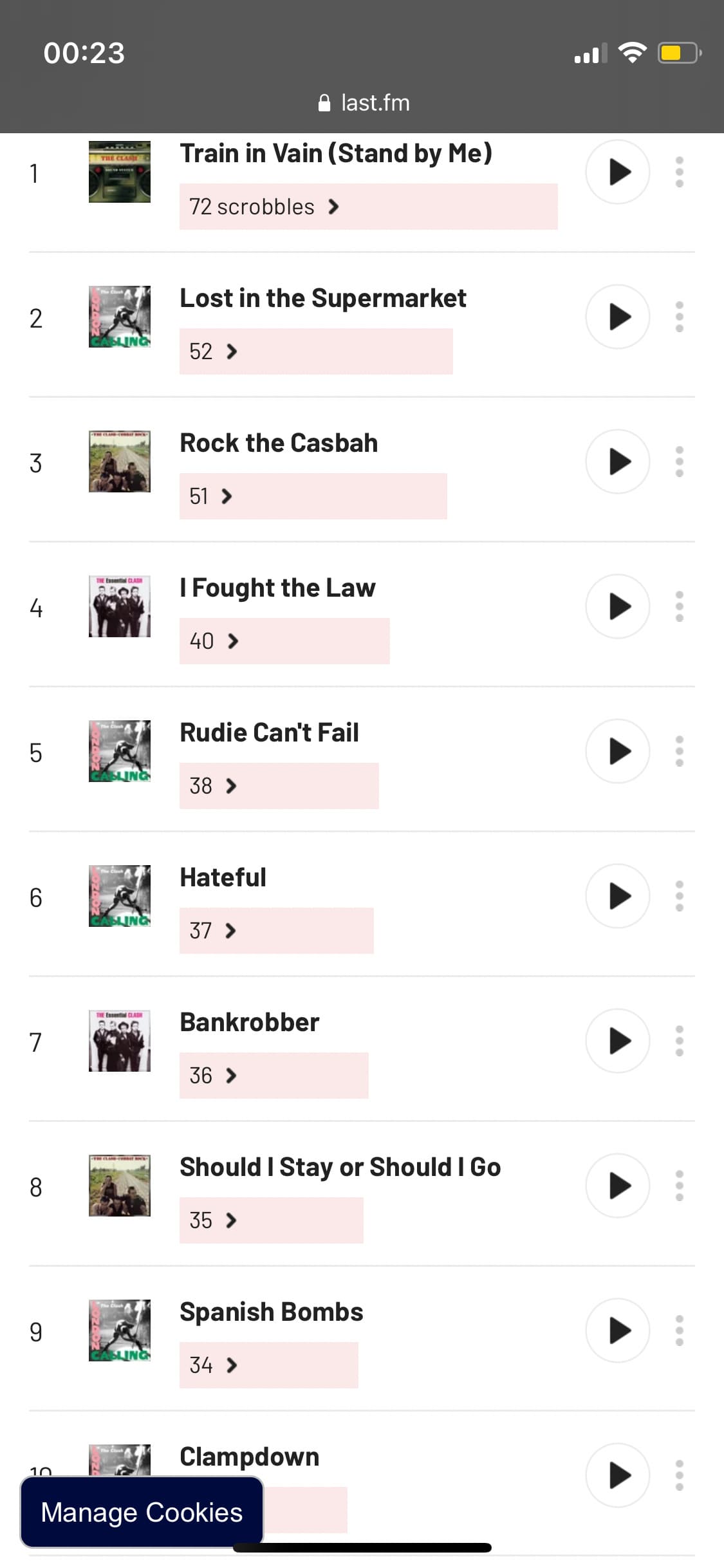This screenshot has height=1568, width=724.
Task: Click the 36 scrobbles bar for Bankrobber
Action: pos(274,1076)
